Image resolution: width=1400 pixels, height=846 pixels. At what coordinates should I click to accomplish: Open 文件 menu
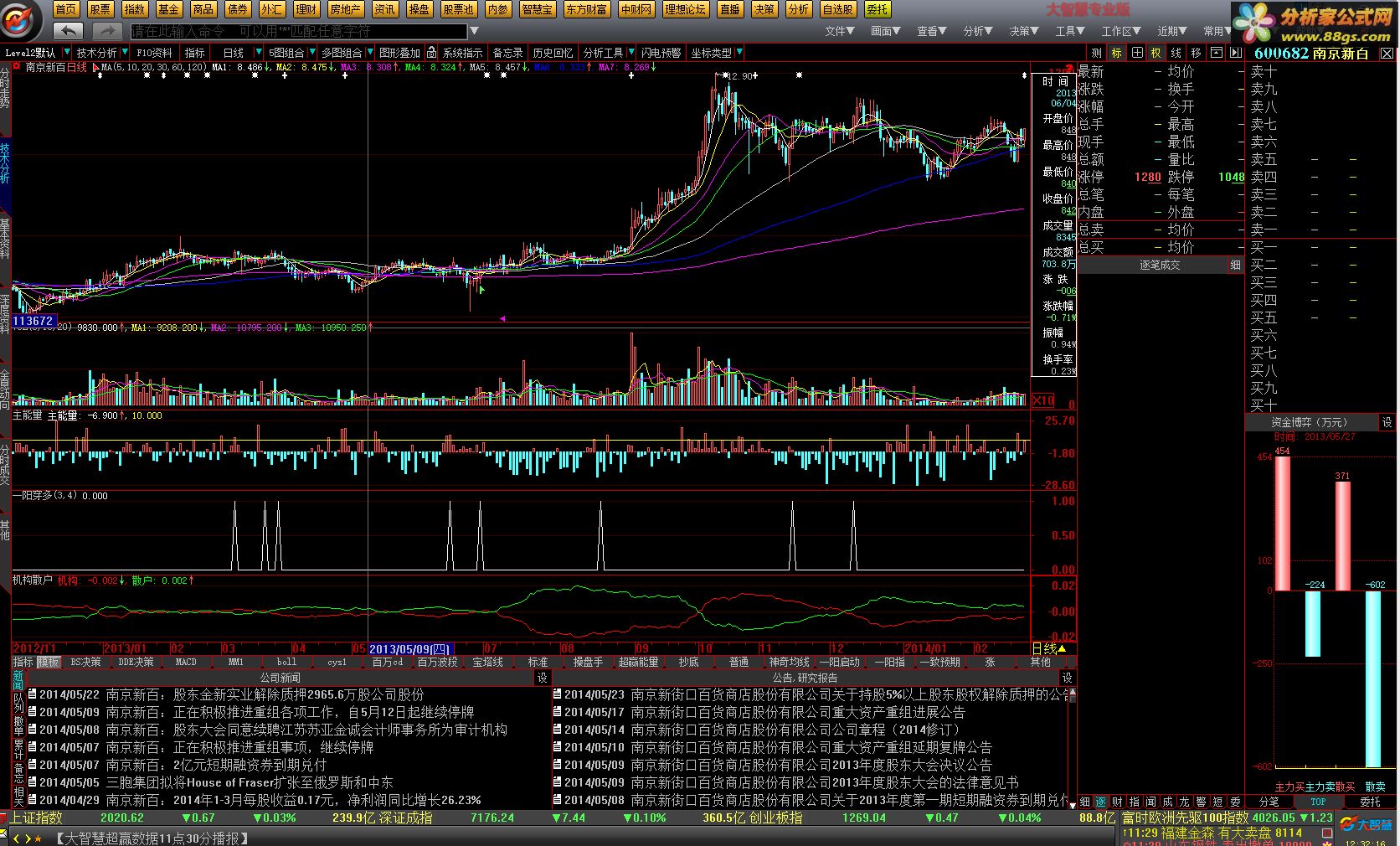point(839,31)
